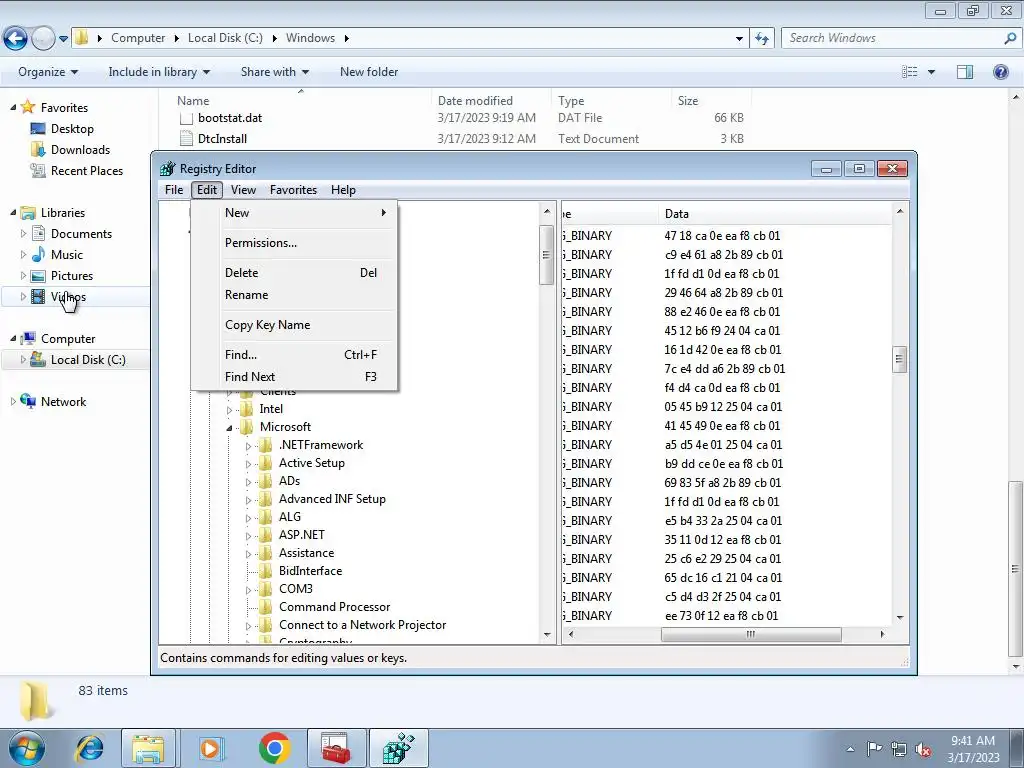Viewport: 1024px width, 768px height.
Task: Open Desktop in Favorites
Action: [72, 129]
